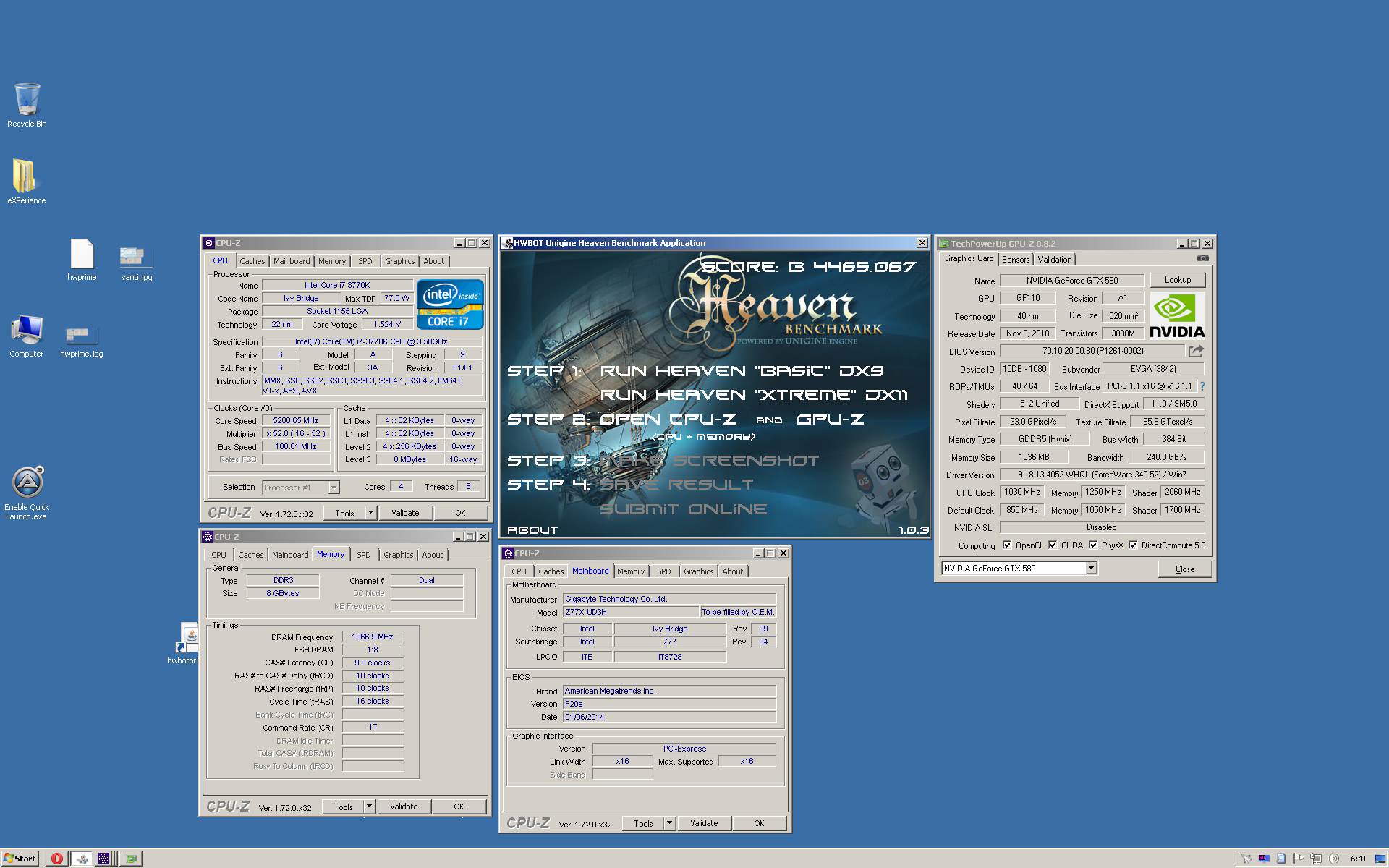Click Run Heaven "Basic" DX9
The height and width of the screenshot is (868, 1389).
742,371
